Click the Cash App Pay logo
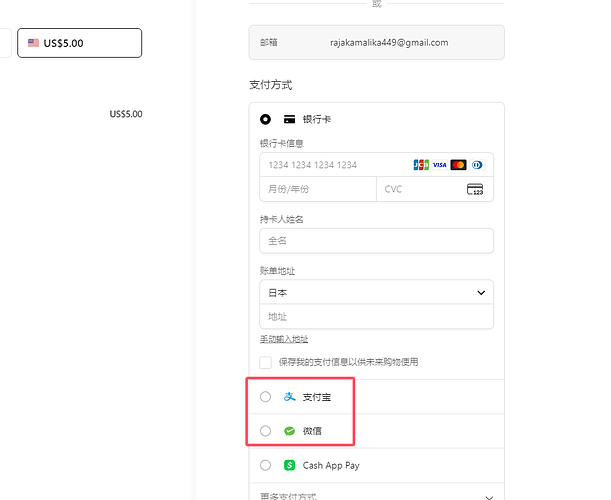Screen dimensions: 611x500 click(x=290, y=465)
